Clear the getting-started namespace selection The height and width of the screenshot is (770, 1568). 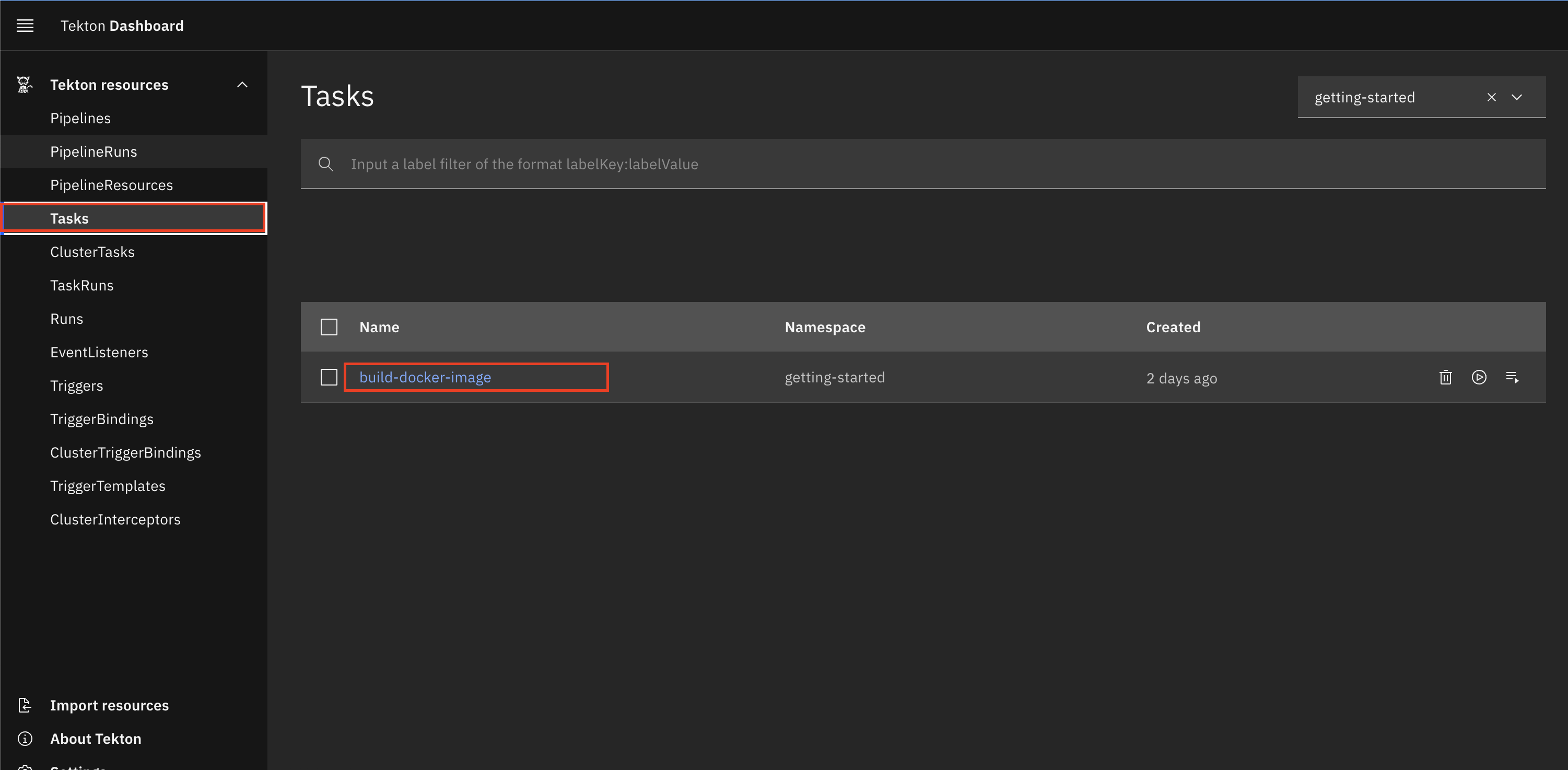coord(1491,97)
